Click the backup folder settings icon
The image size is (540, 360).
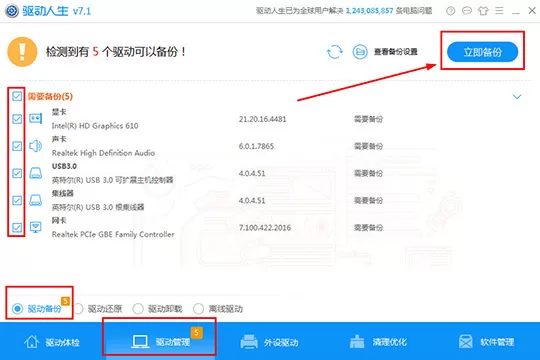point(360,52)
